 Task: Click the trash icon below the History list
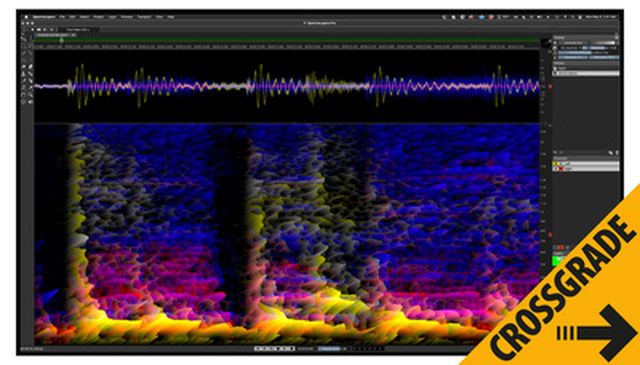(x=617, y=153)
